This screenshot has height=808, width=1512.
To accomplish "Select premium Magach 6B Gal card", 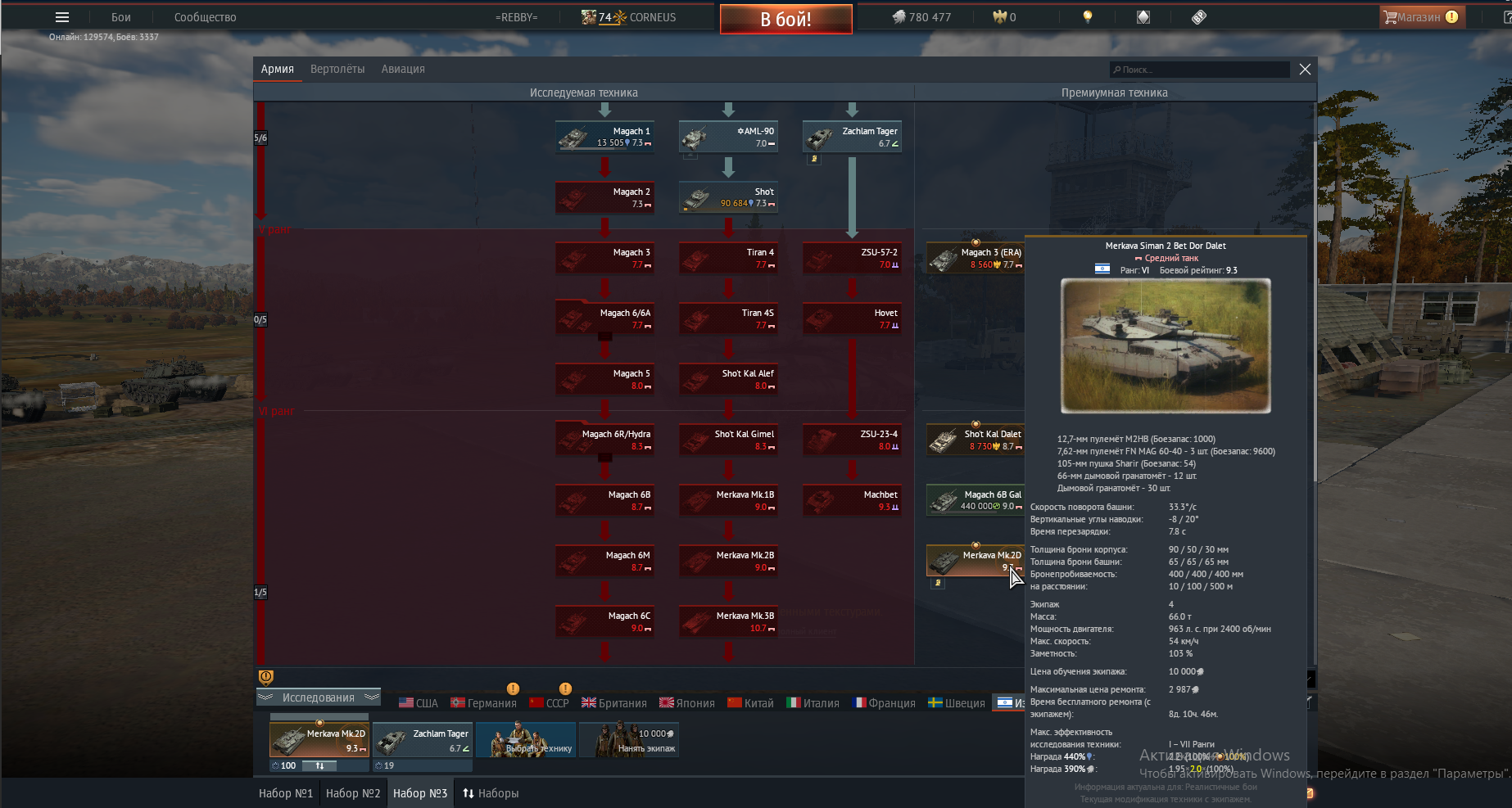I will [976, 500].
